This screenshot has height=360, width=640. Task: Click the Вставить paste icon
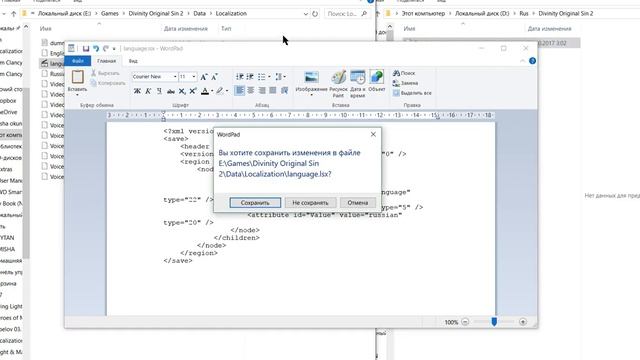pos(78,77)
